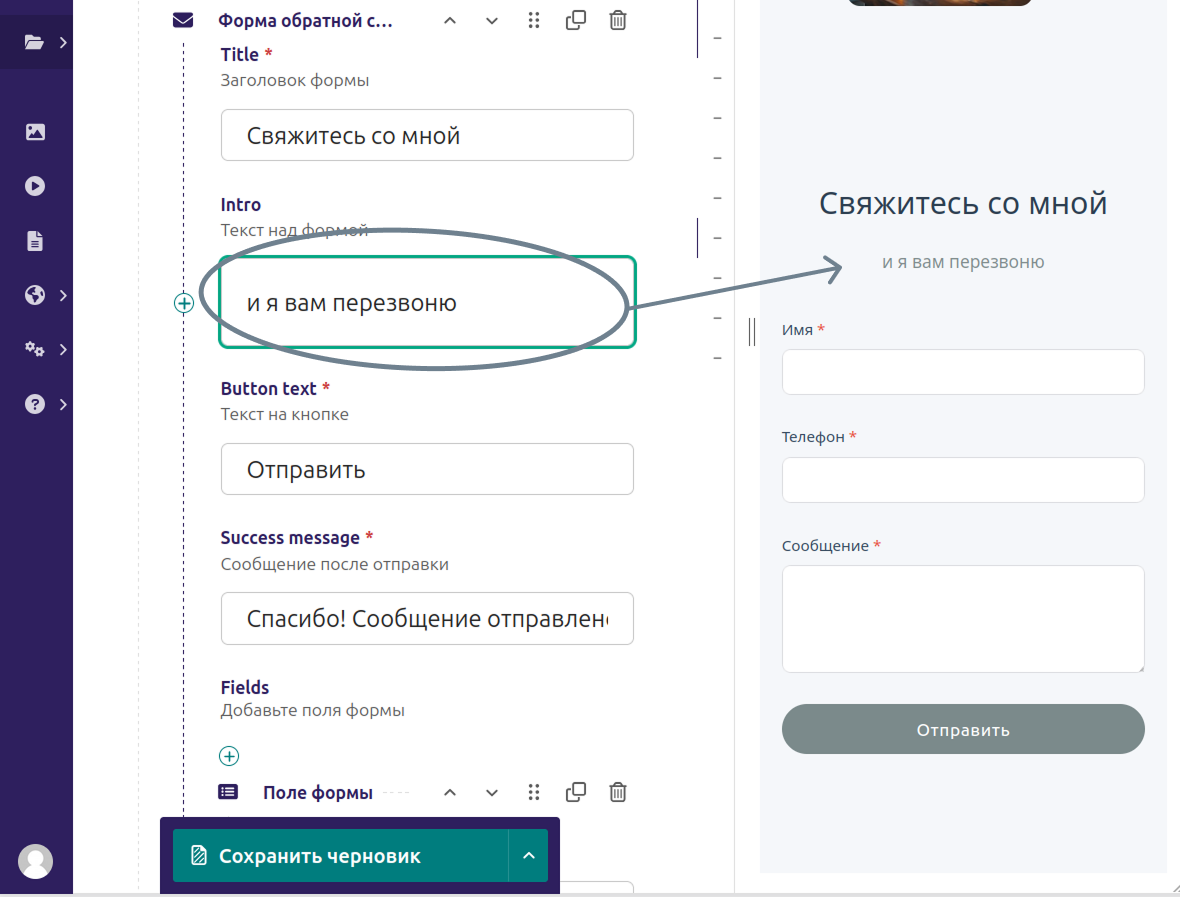Click the Имя input in preview
The height and width of the screenshot is (897, 1180).
963,372
